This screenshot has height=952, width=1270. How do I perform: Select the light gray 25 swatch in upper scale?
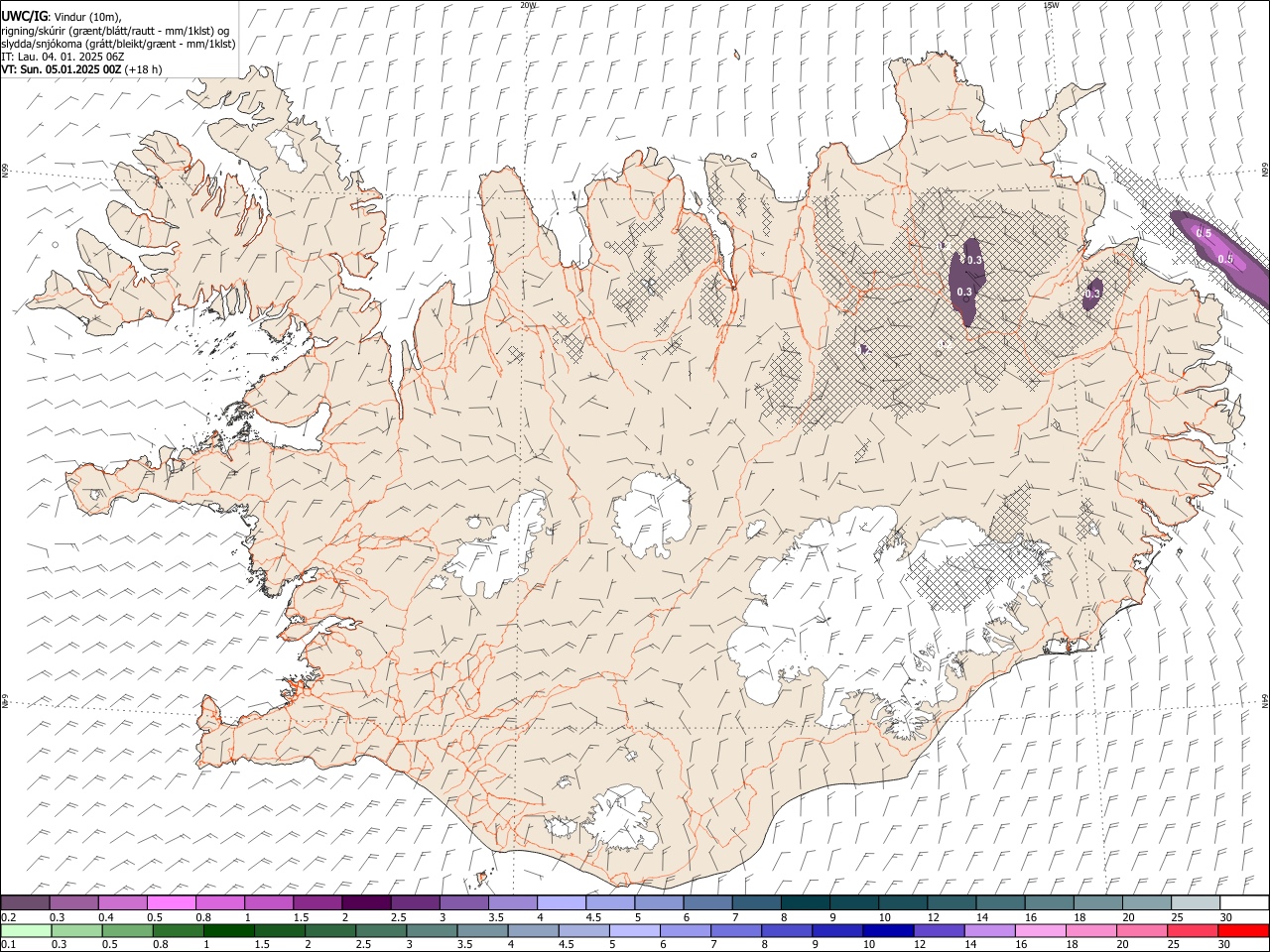click(1195, 903)
